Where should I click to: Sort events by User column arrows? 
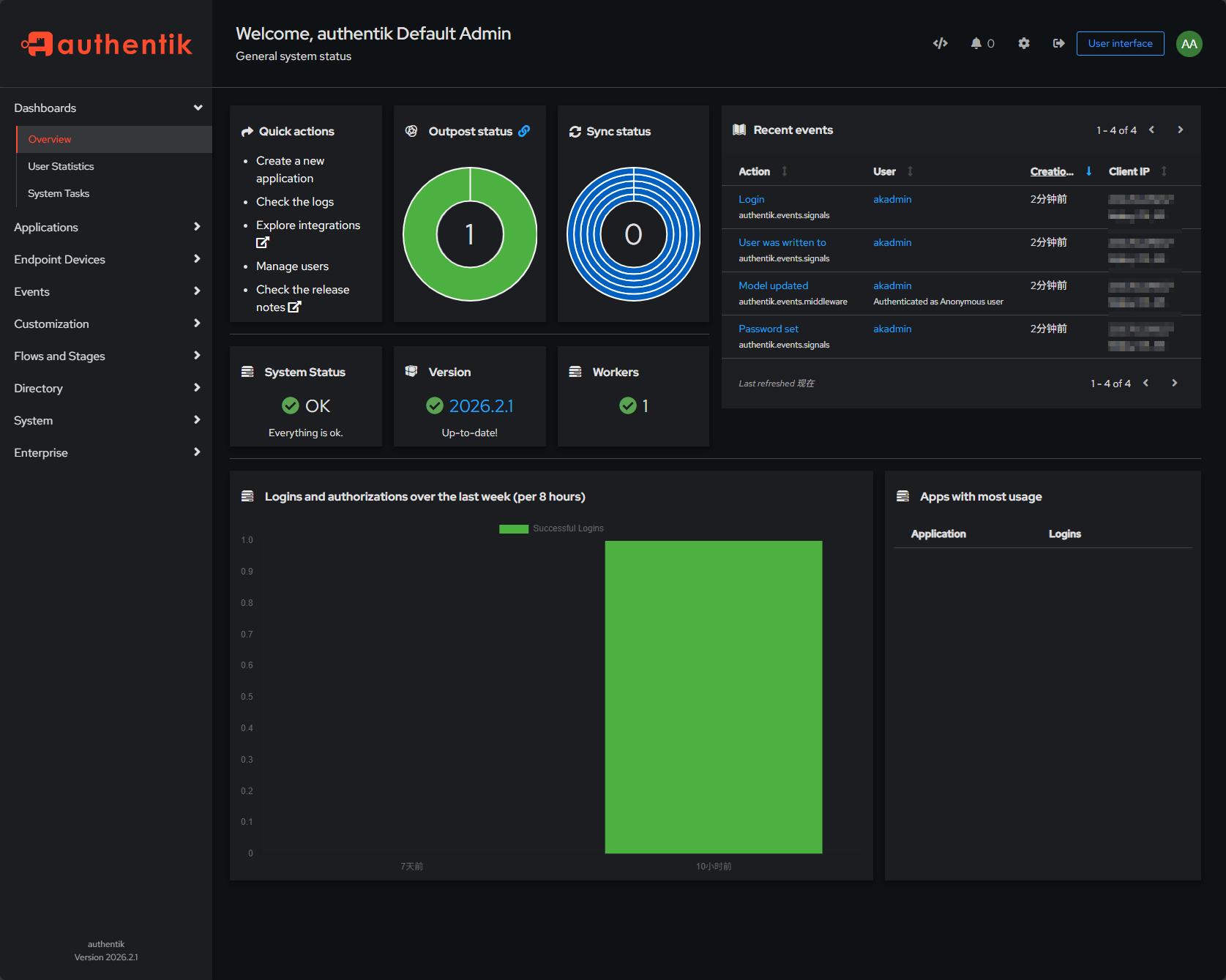click(x=910, y=171)
